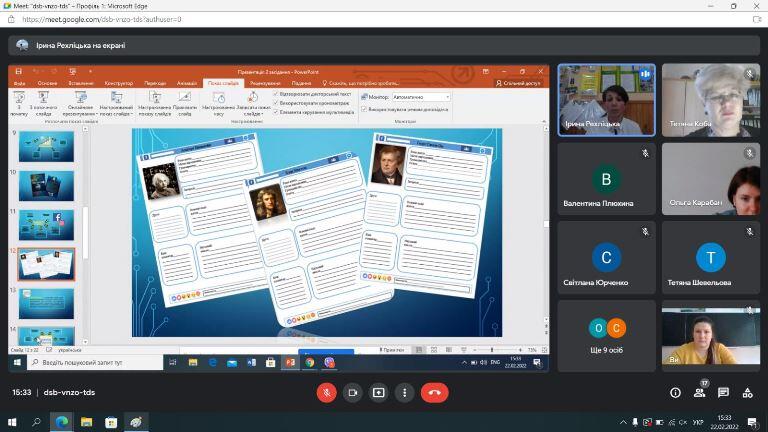Click the browser address bar URL
Image resolution: width=768 pixels, height=432 pixels.
[102, 20]
